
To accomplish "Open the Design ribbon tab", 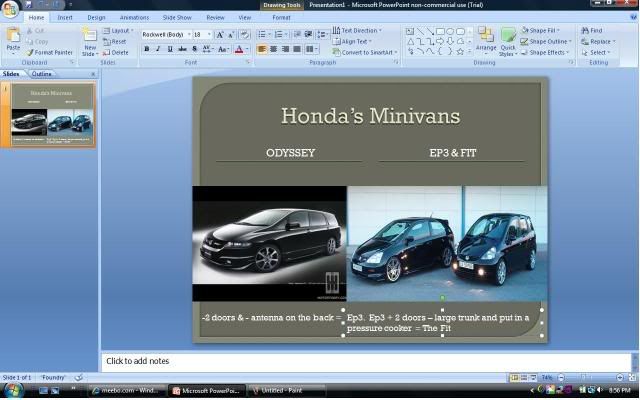I will coord(96,18).
